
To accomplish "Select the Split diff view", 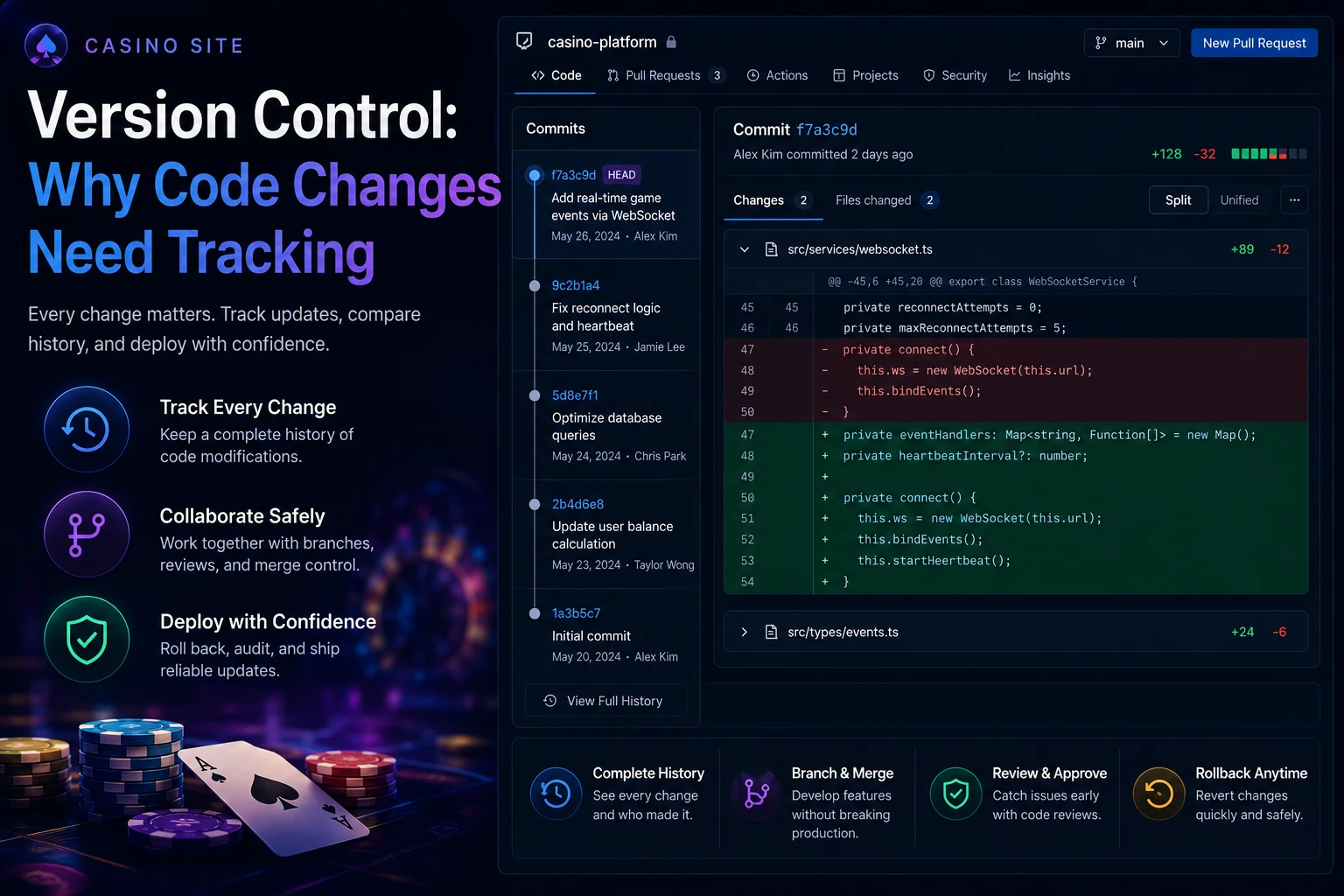I will pos(1178,200).
